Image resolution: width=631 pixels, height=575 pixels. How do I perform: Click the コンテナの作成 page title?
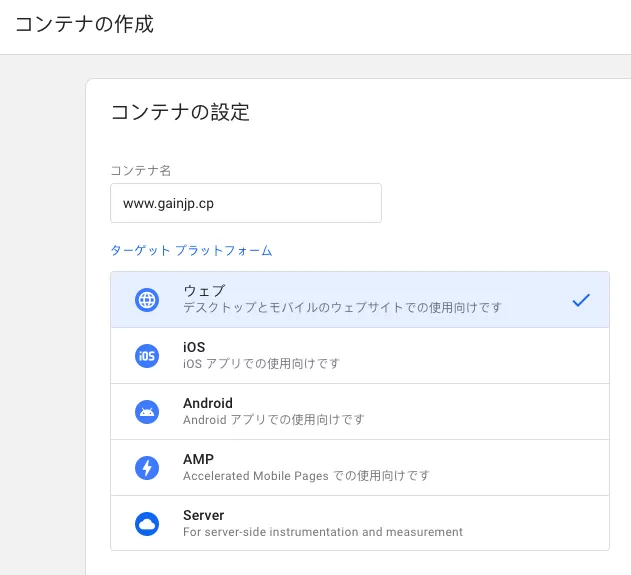click(84, 24)
